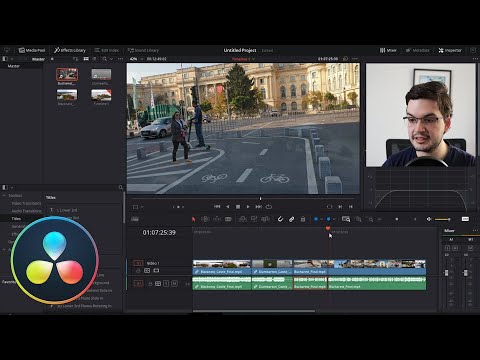
Task: Click the detail zoom icon
Action: [359, 219]
